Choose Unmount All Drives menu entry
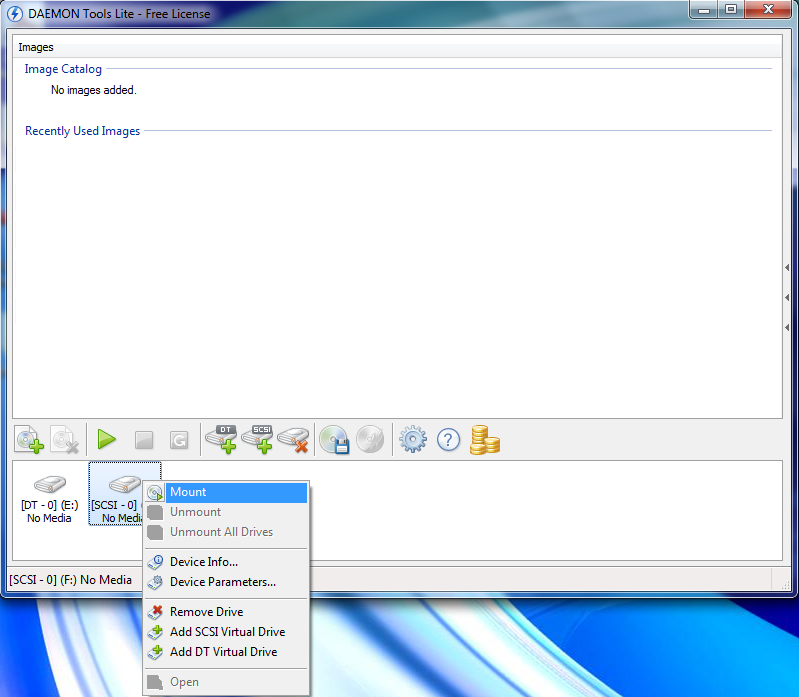Image resolution: width=799 pixels, height=697 pixels. [227, 532]
